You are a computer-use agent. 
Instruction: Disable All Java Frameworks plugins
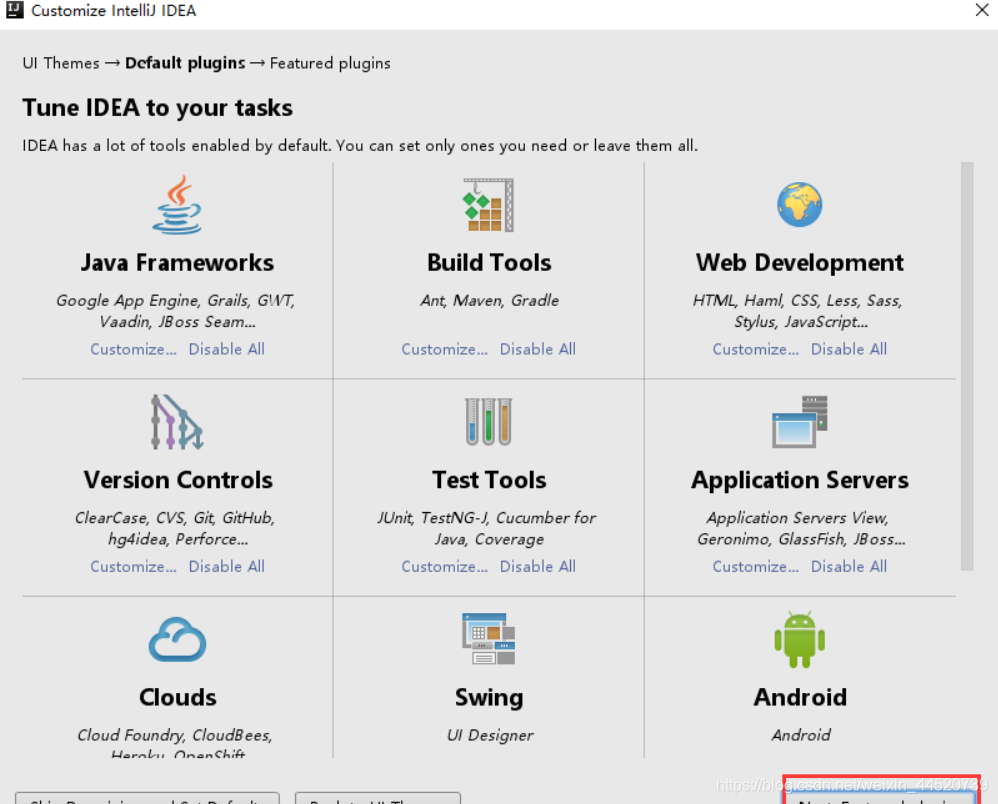coord(227,349)
